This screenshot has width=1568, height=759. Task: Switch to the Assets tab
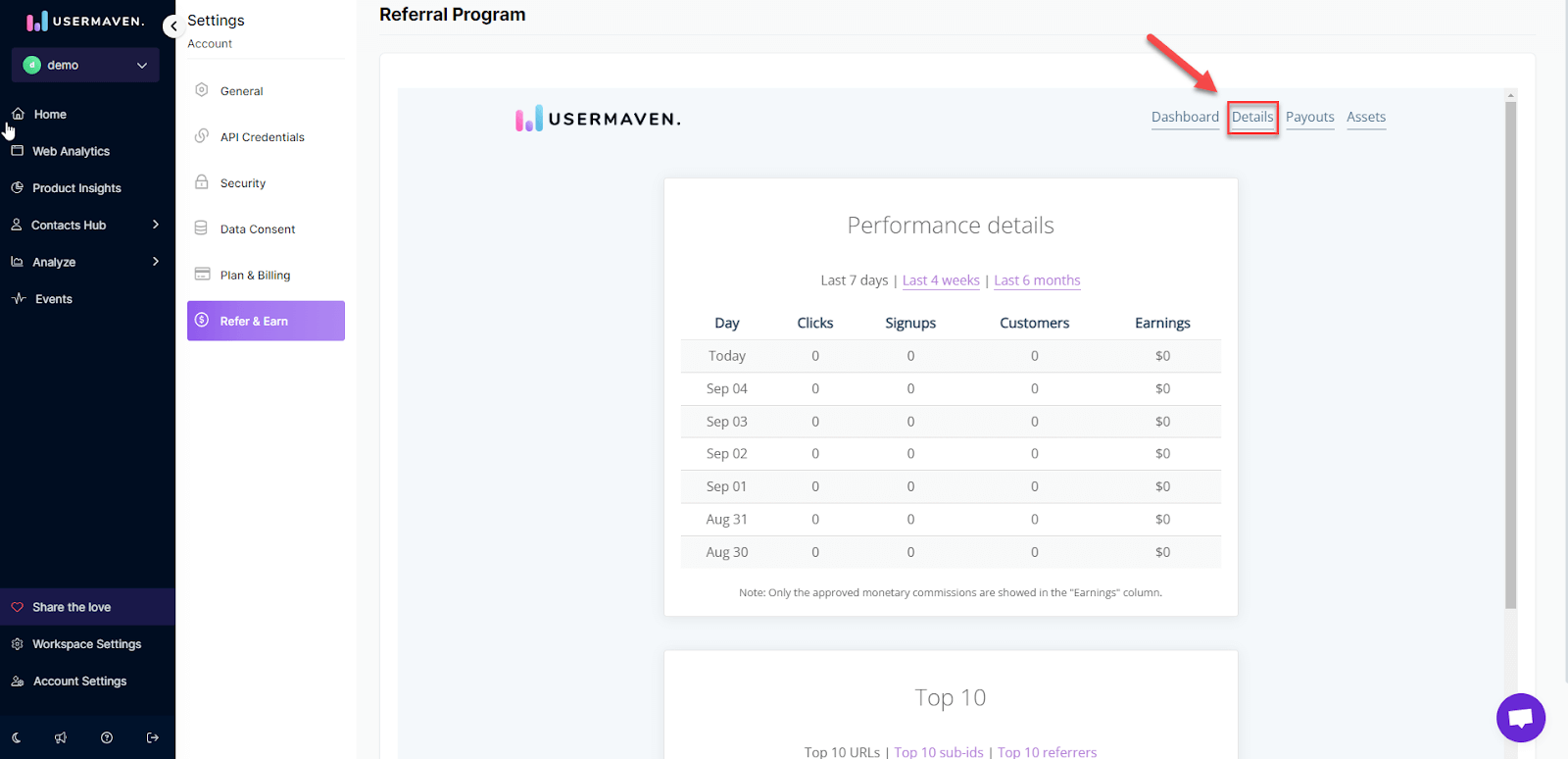pyautogui.click(x=1365, y=117)
